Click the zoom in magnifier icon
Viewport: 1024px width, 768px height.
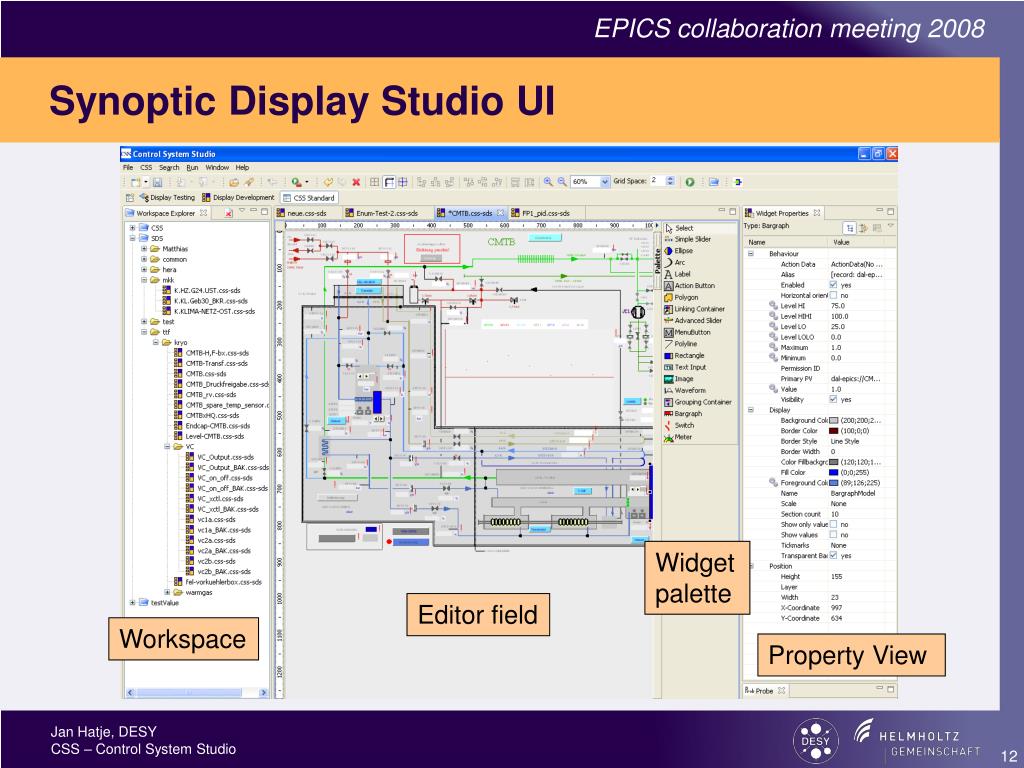[548, 182]
